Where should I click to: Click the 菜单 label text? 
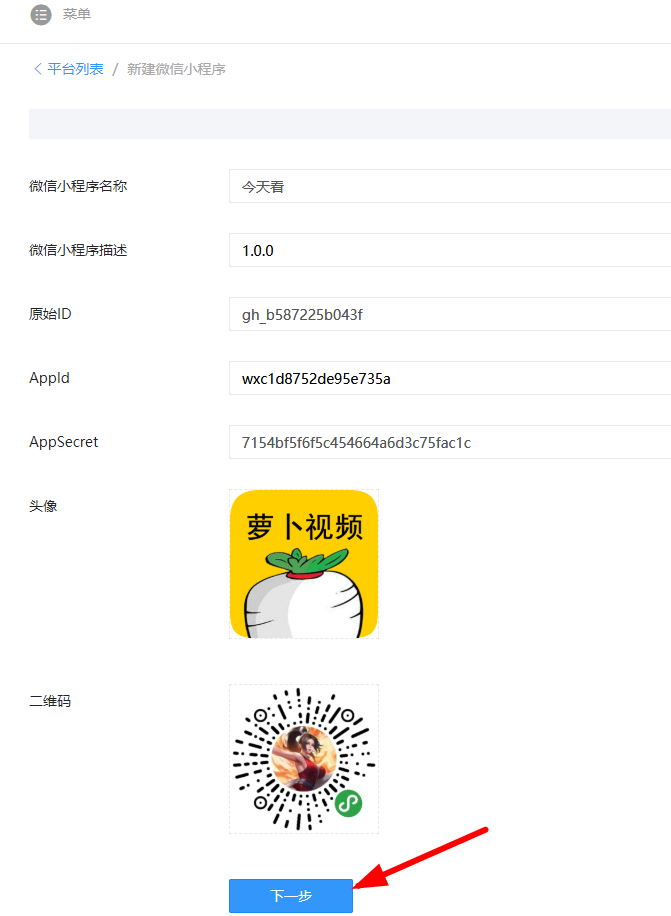point(77,14)
